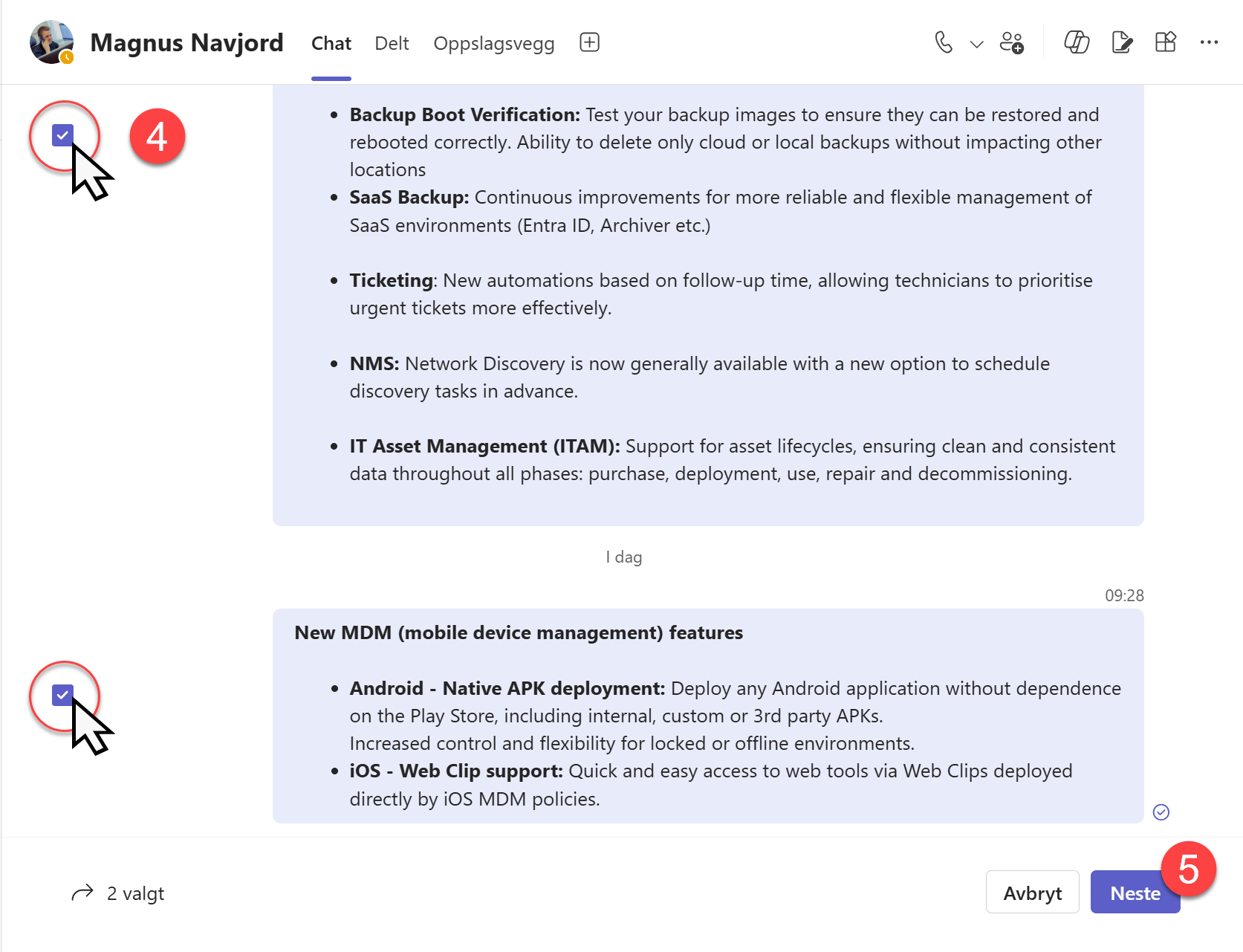Image resolution: width=1243 pixels, height=952 pixels.
Task: Click the red numbered badge labeled 5
Action: (x=1189, y=868)
